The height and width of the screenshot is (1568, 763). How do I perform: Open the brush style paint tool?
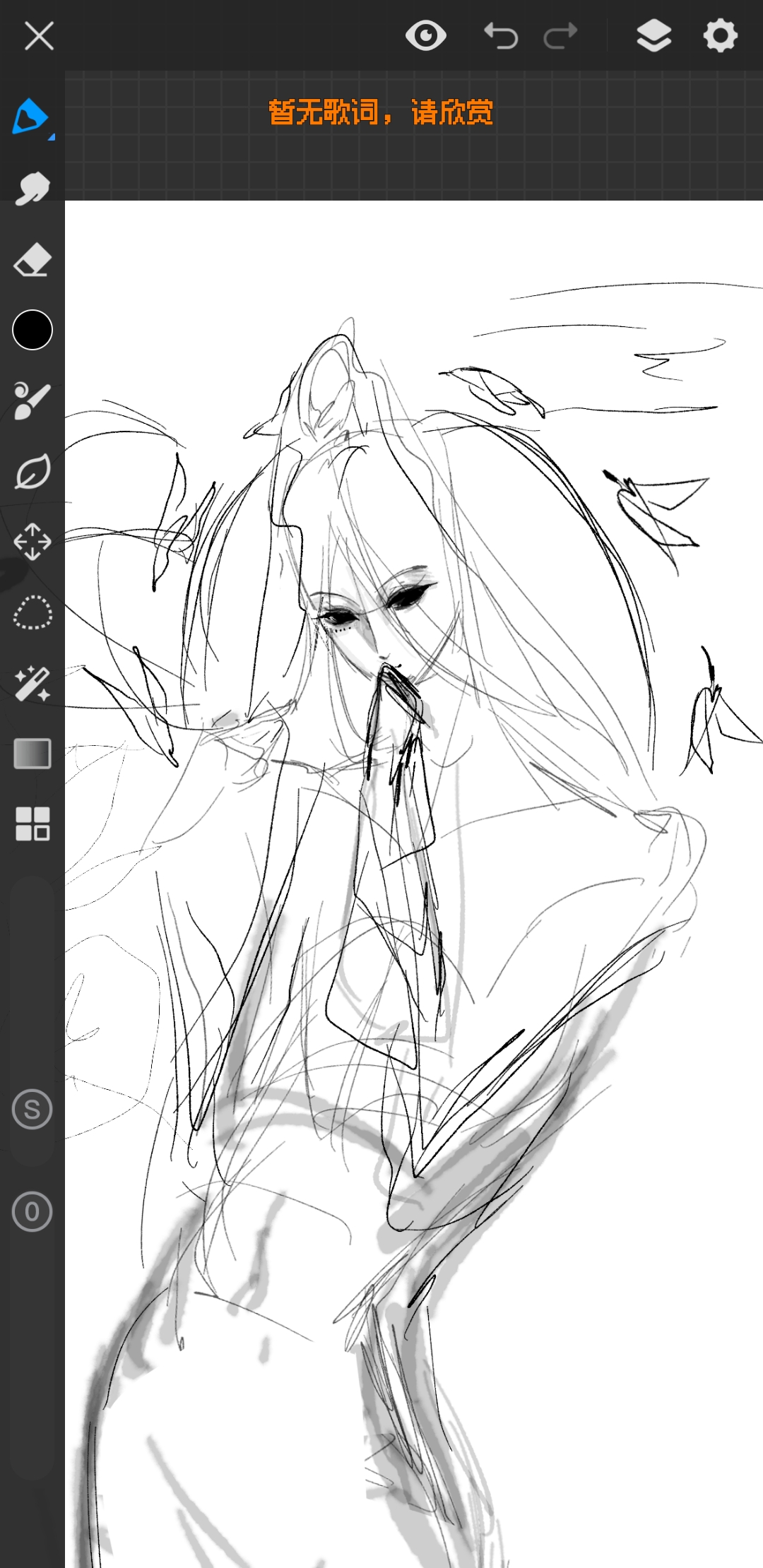tap(32, 400)
